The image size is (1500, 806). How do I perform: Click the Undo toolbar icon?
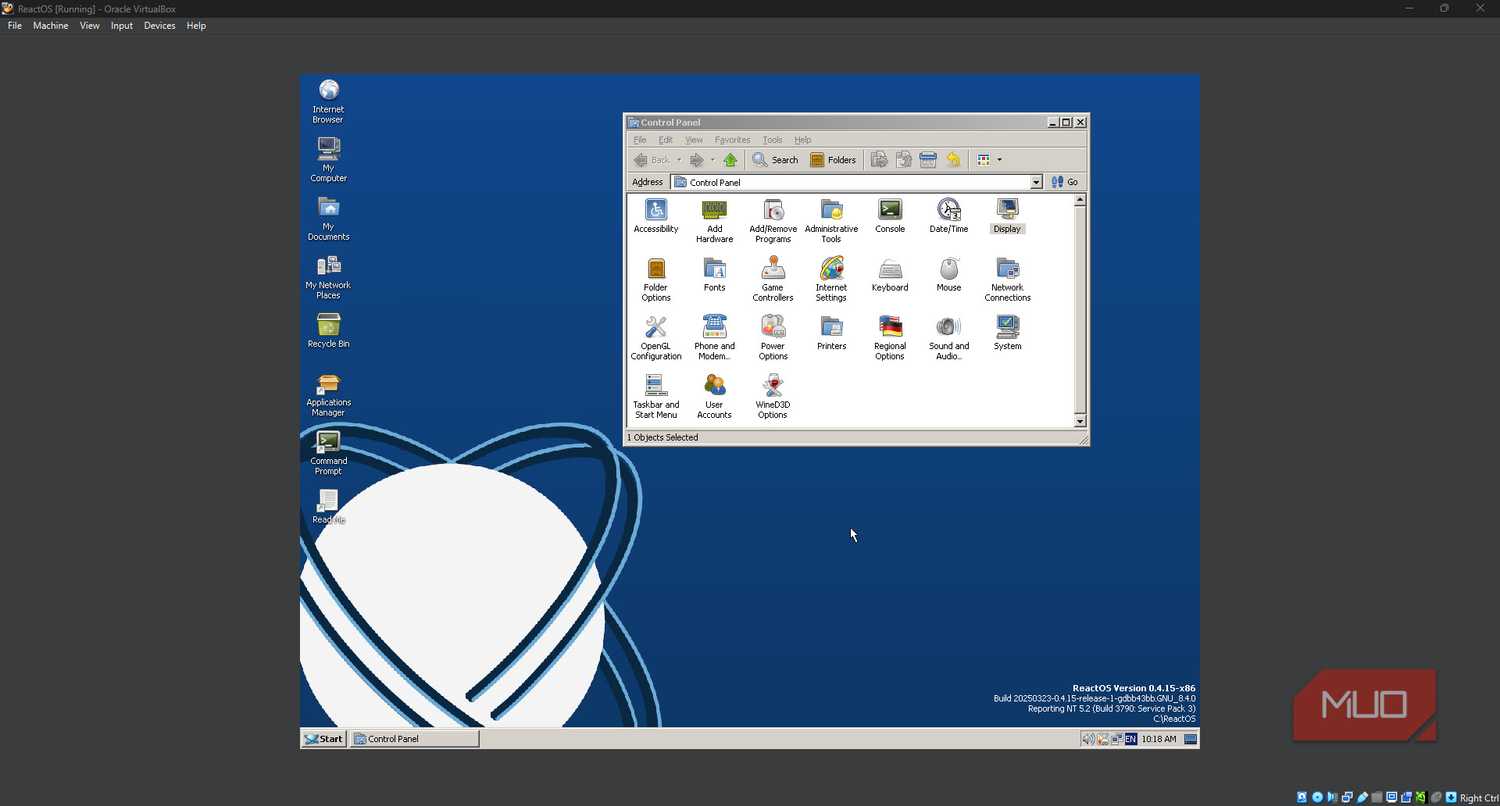tap(953, 160)
